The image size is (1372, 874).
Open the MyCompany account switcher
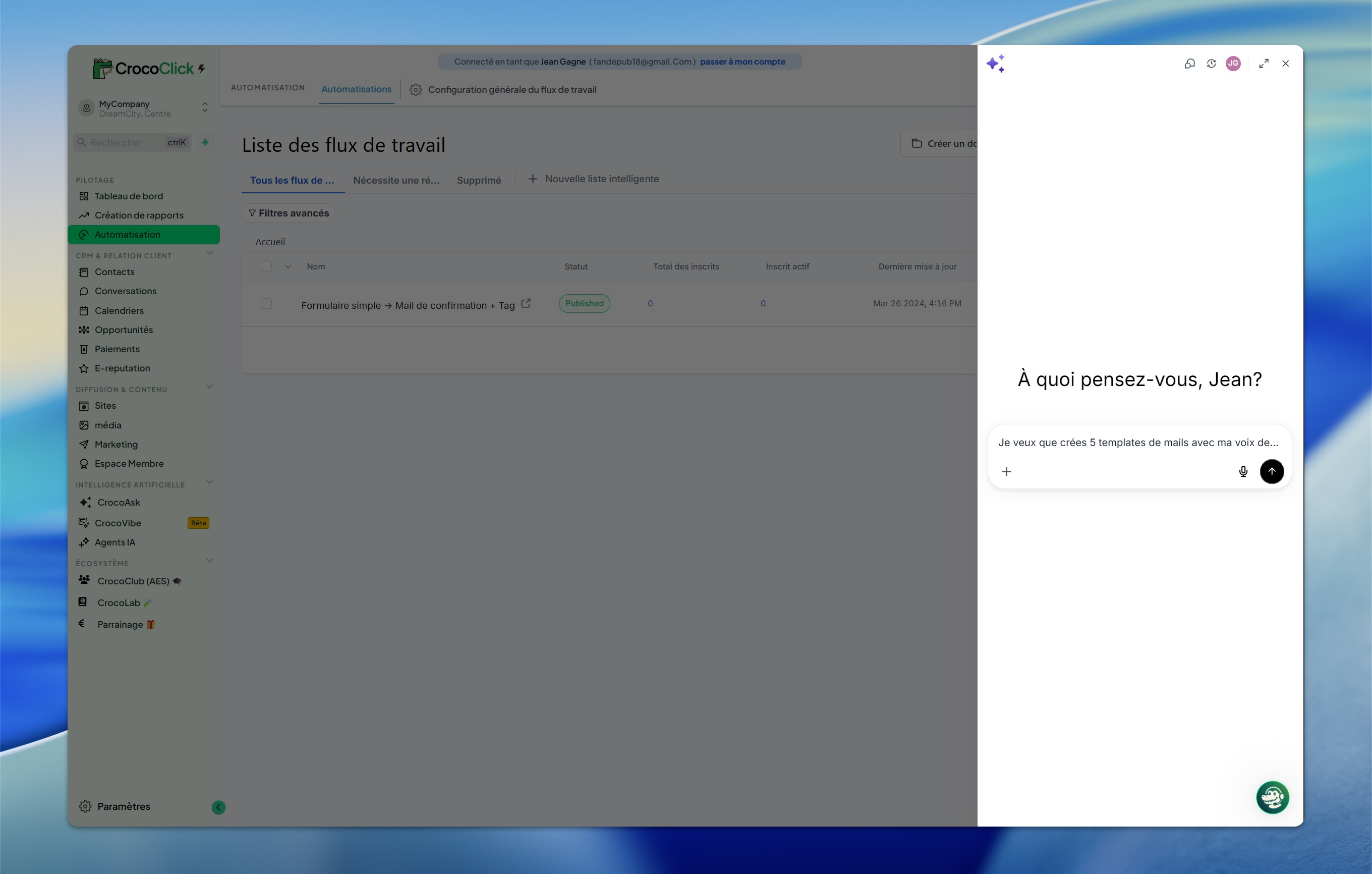tap(144, 108)
